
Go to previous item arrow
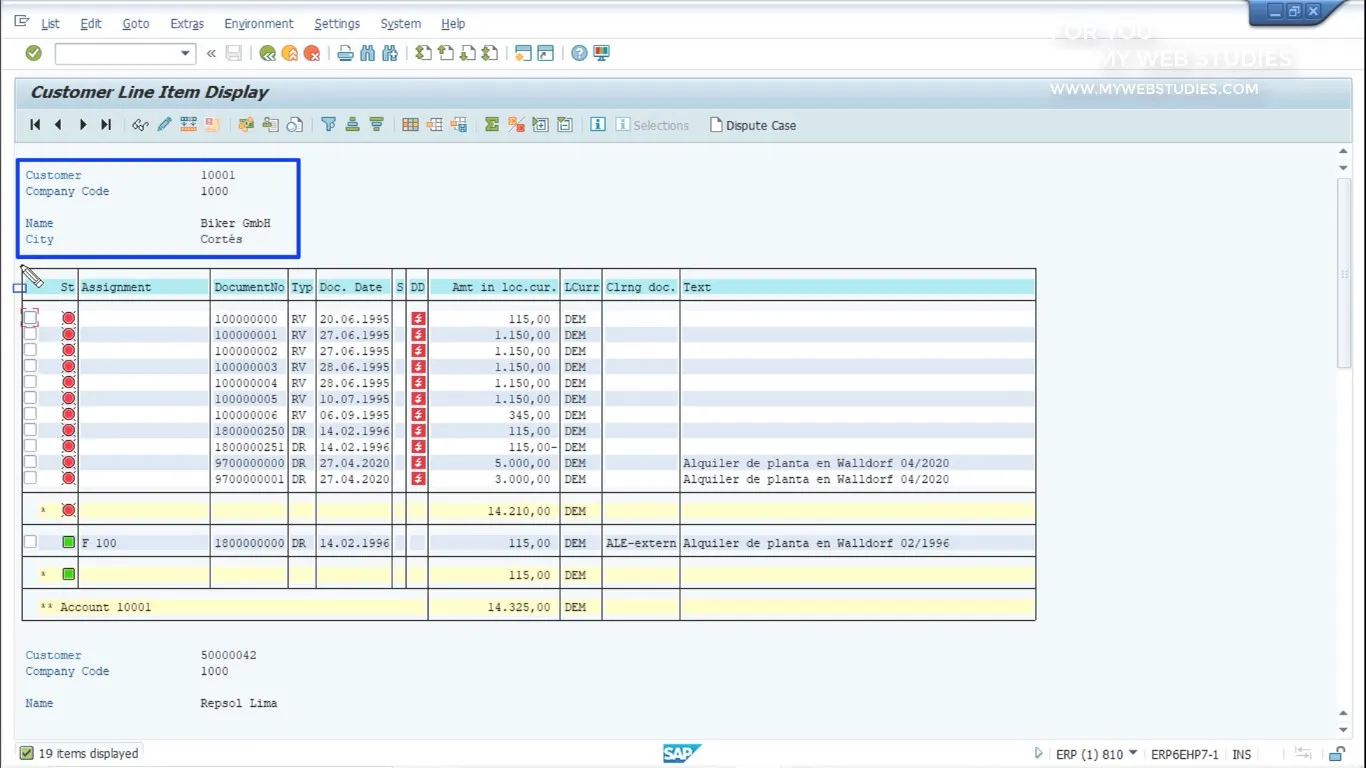click(x=58, y=125)
